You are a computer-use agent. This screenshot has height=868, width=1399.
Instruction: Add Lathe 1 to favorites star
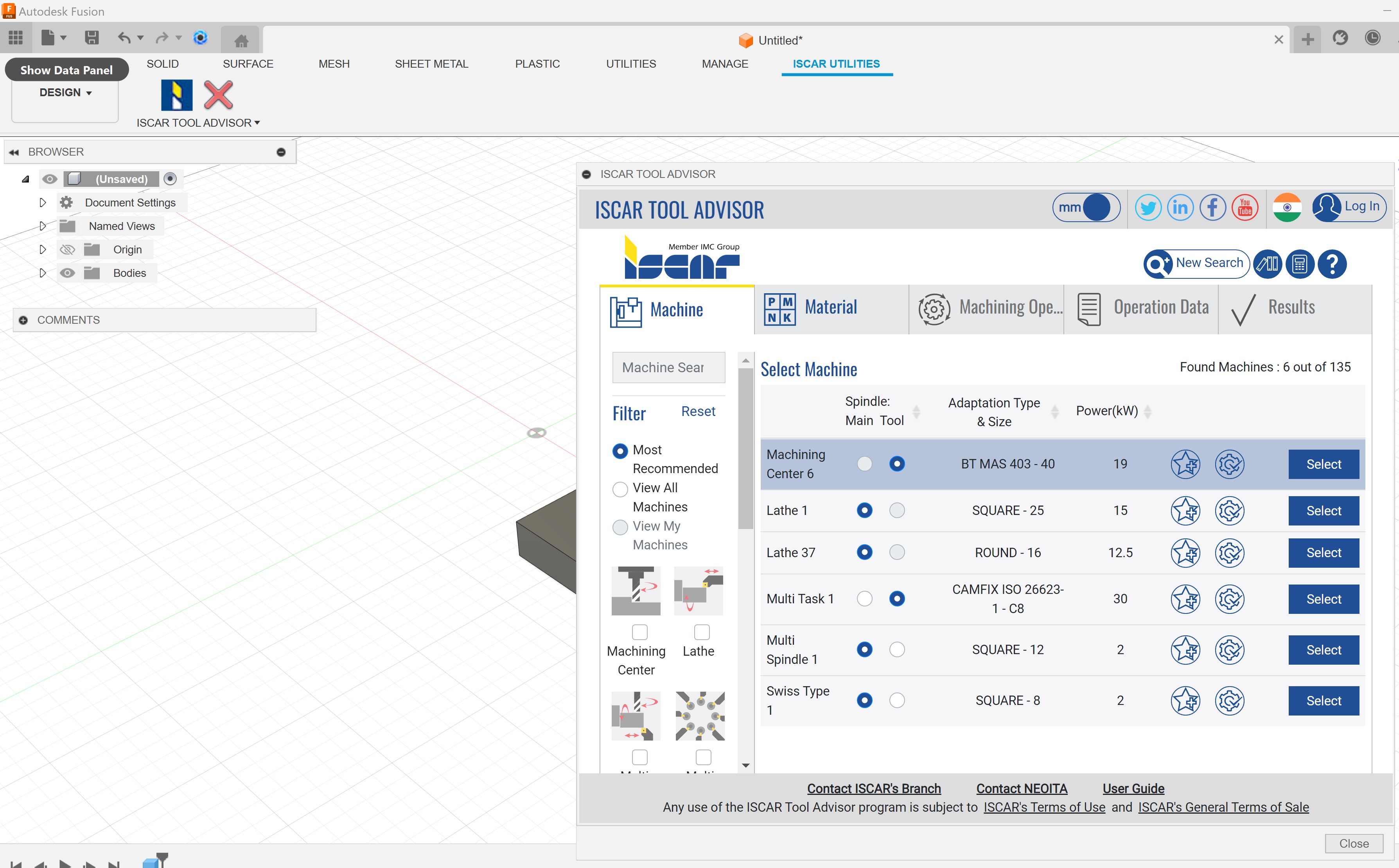tap(1185, 510)
